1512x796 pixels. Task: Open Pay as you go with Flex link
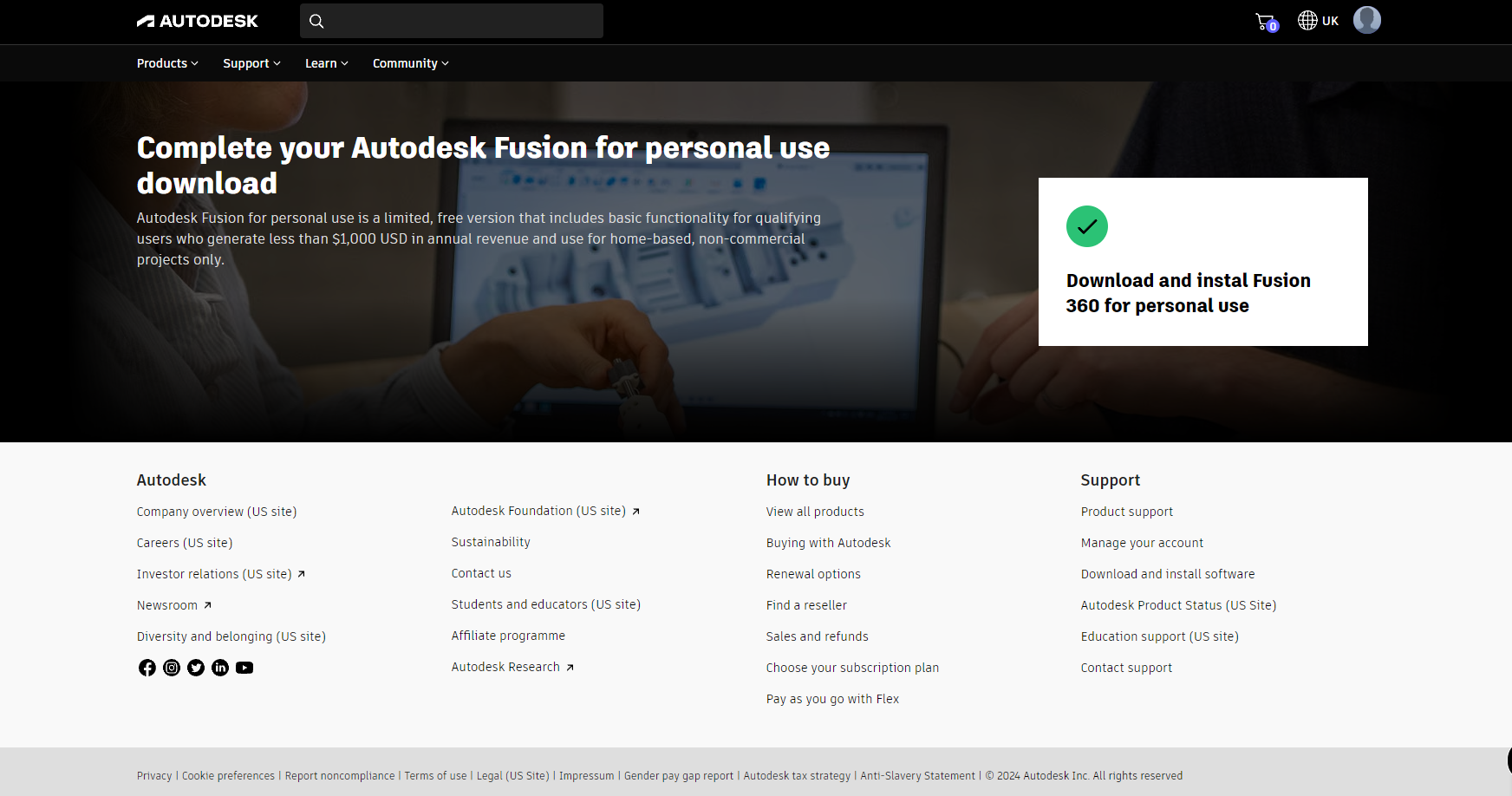(x=832, y=699)
